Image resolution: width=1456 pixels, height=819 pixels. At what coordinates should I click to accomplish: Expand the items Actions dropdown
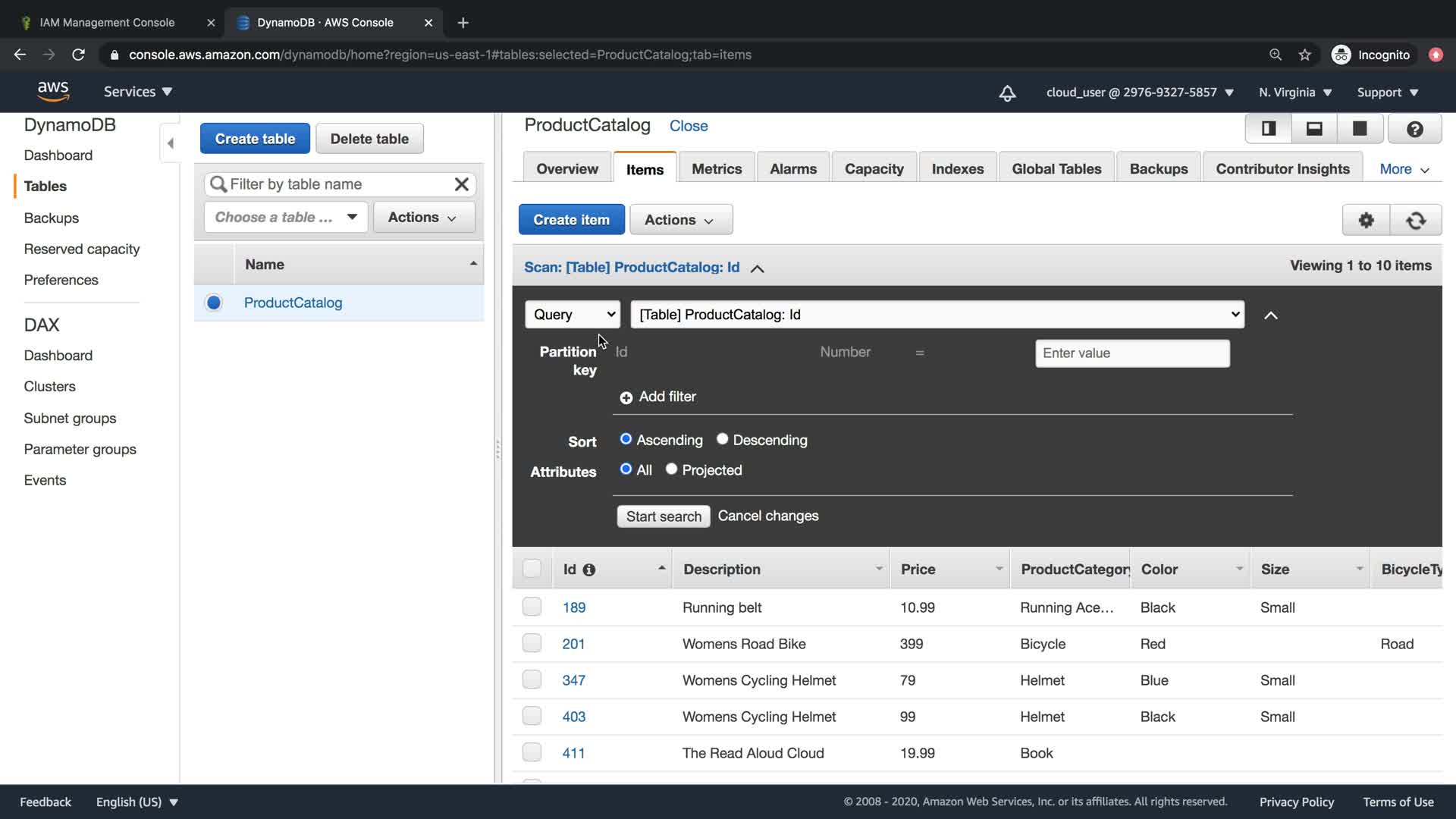(680, 220)
